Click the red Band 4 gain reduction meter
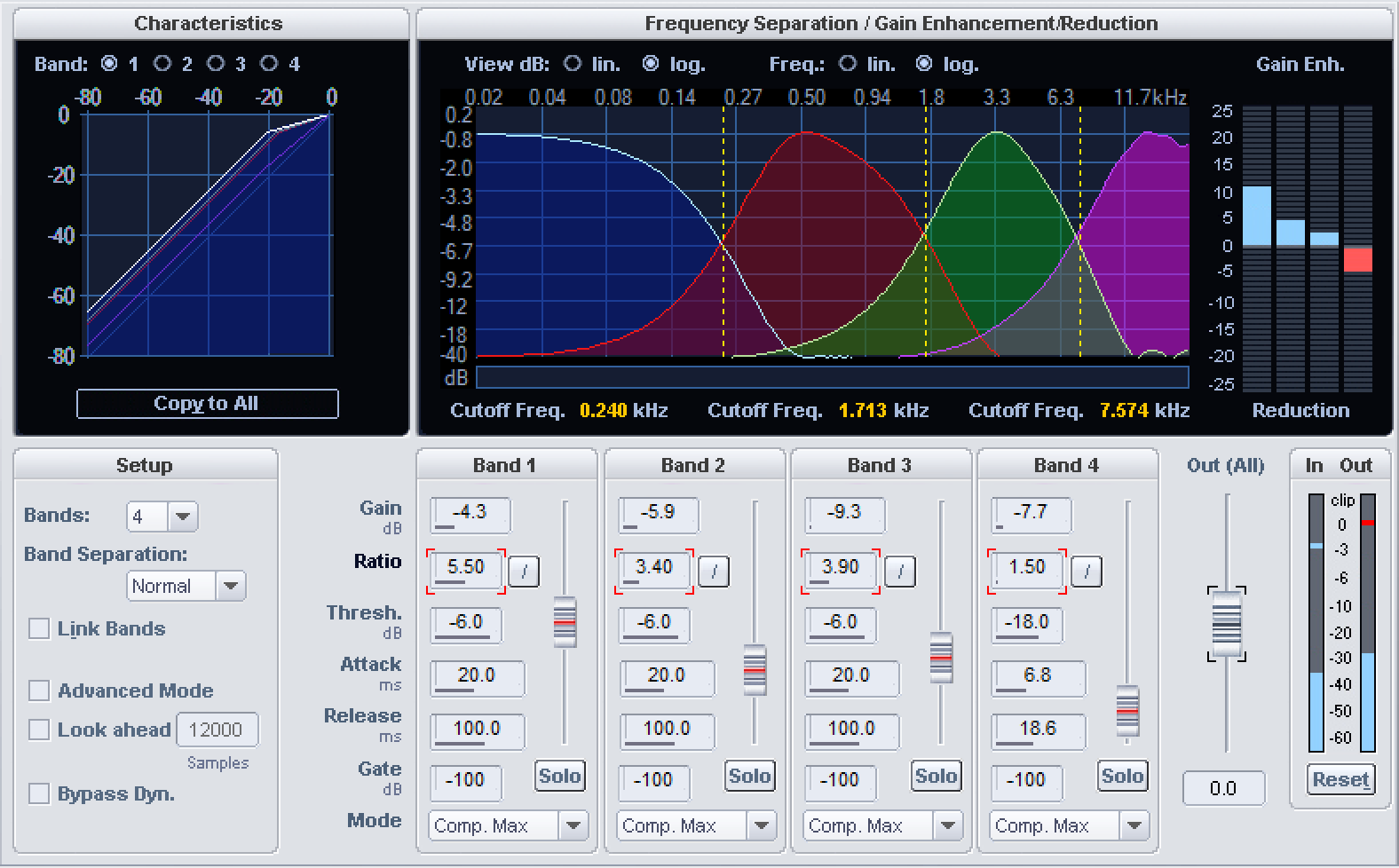This screenshot has width=1399, height=868. pyautogui.click(x=1357, y=259)
